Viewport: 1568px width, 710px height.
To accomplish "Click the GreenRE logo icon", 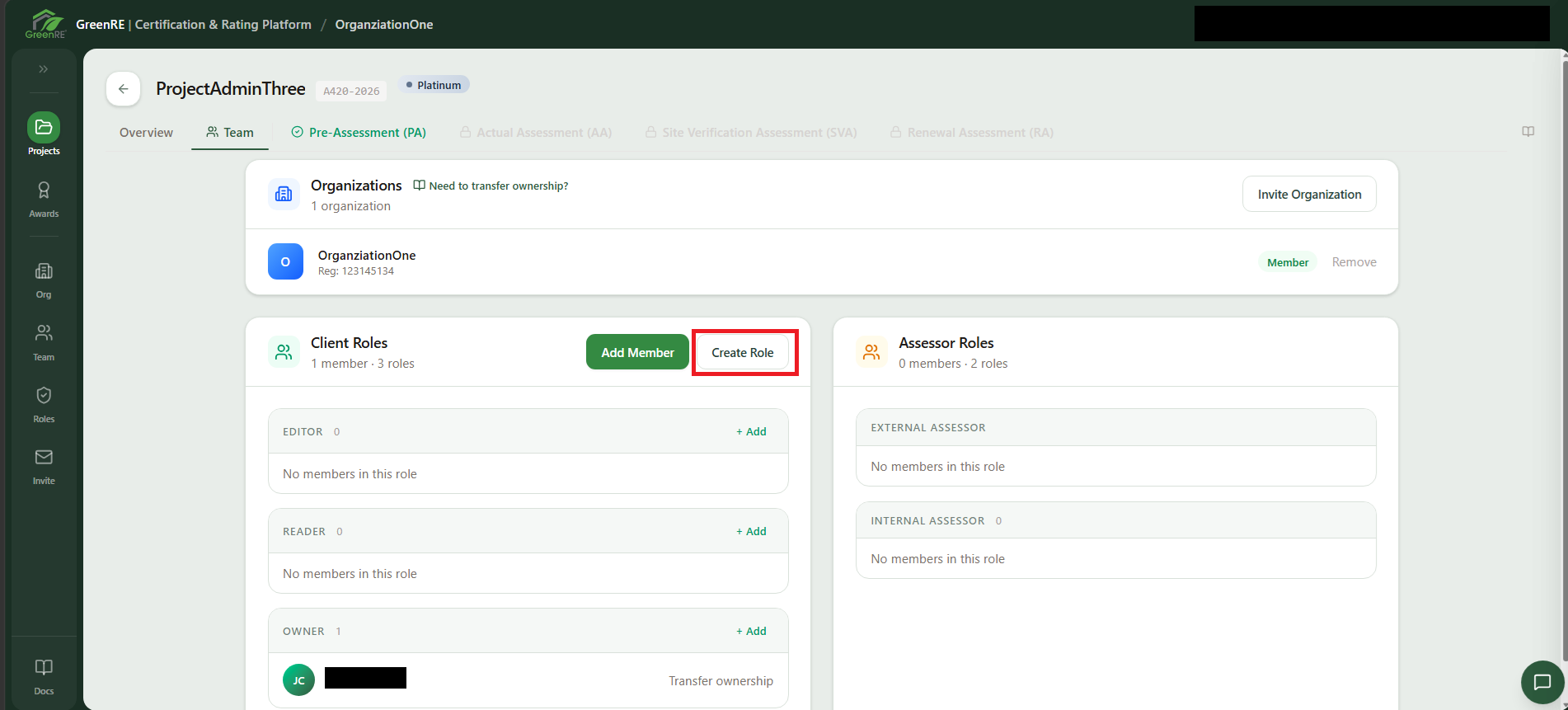I will (45, 24).
